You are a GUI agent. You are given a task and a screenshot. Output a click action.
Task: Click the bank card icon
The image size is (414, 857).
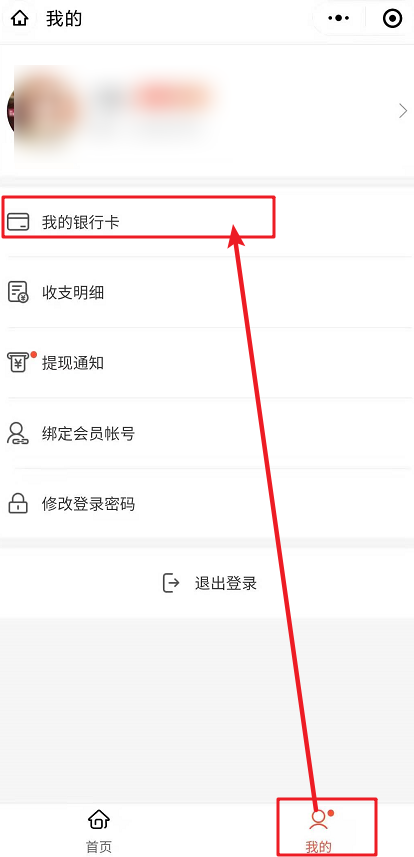[x=18, y=221]
